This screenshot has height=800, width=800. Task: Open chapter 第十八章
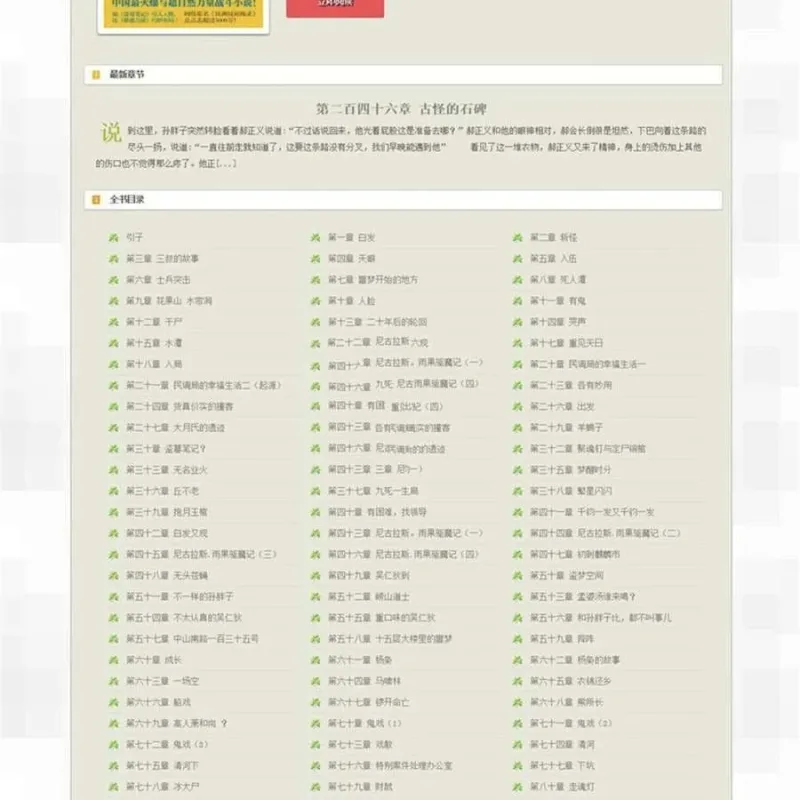click(x=154, y=364)
